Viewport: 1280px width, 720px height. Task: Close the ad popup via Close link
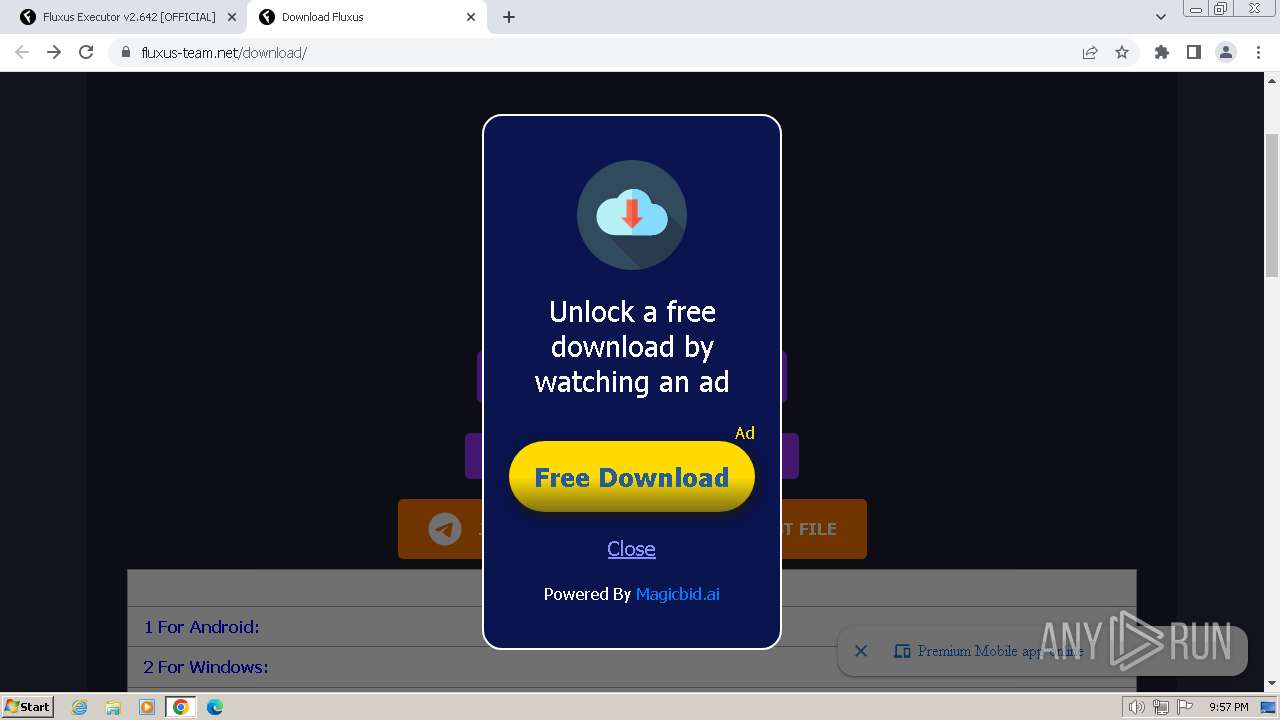tap(631, 549)
